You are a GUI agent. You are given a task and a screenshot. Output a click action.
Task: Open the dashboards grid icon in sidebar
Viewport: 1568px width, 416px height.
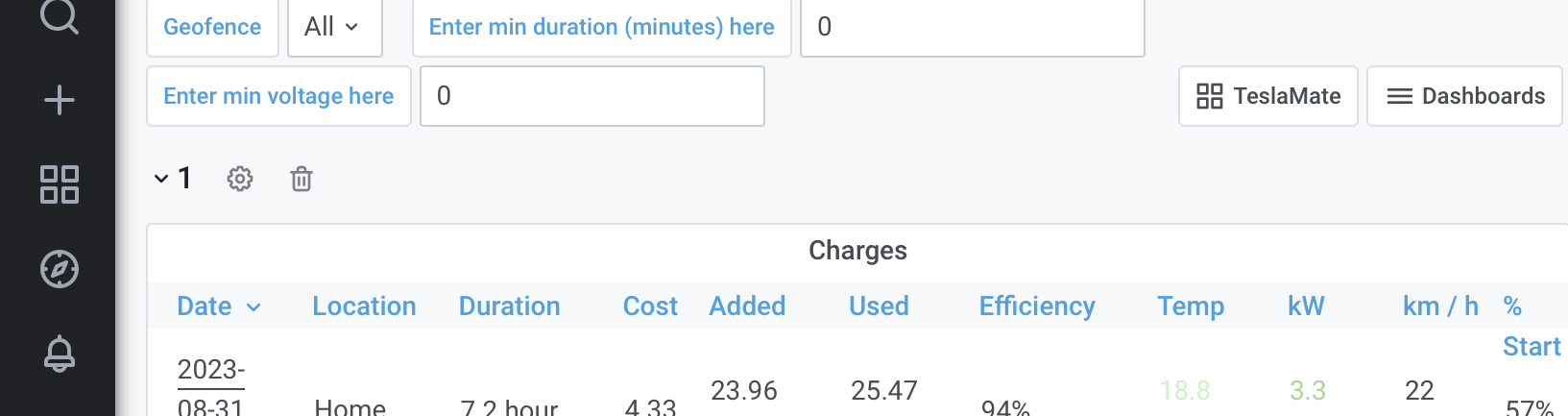coord(60,184)
